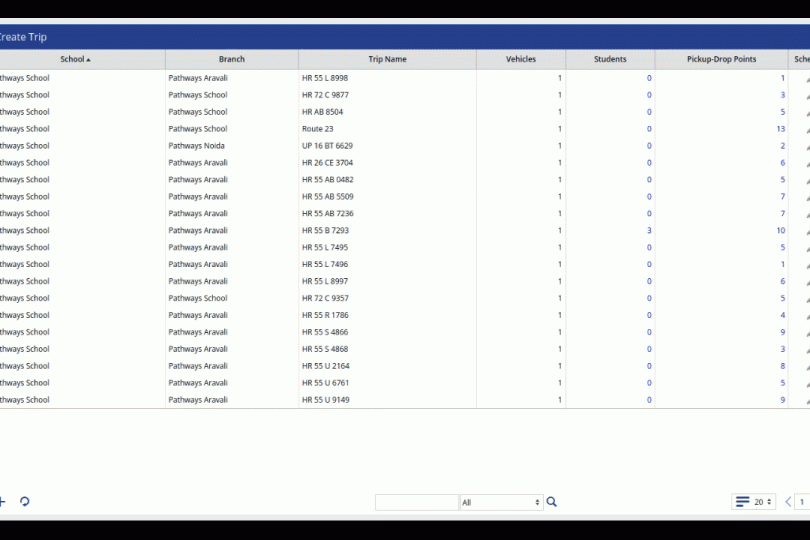Screen dimensions: 810x540
Task: Click the page number input box
Action: 802,502
